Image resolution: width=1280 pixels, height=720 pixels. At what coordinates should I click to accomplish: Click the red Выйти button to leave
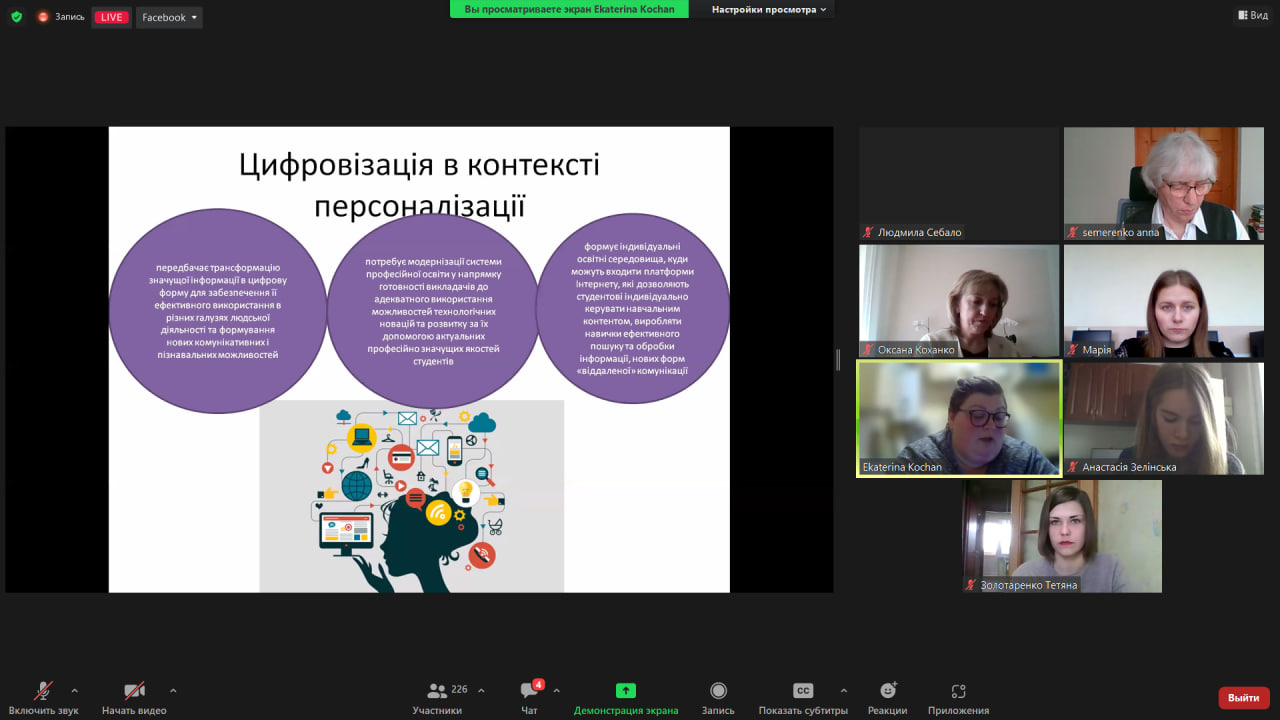[1243, 697]
